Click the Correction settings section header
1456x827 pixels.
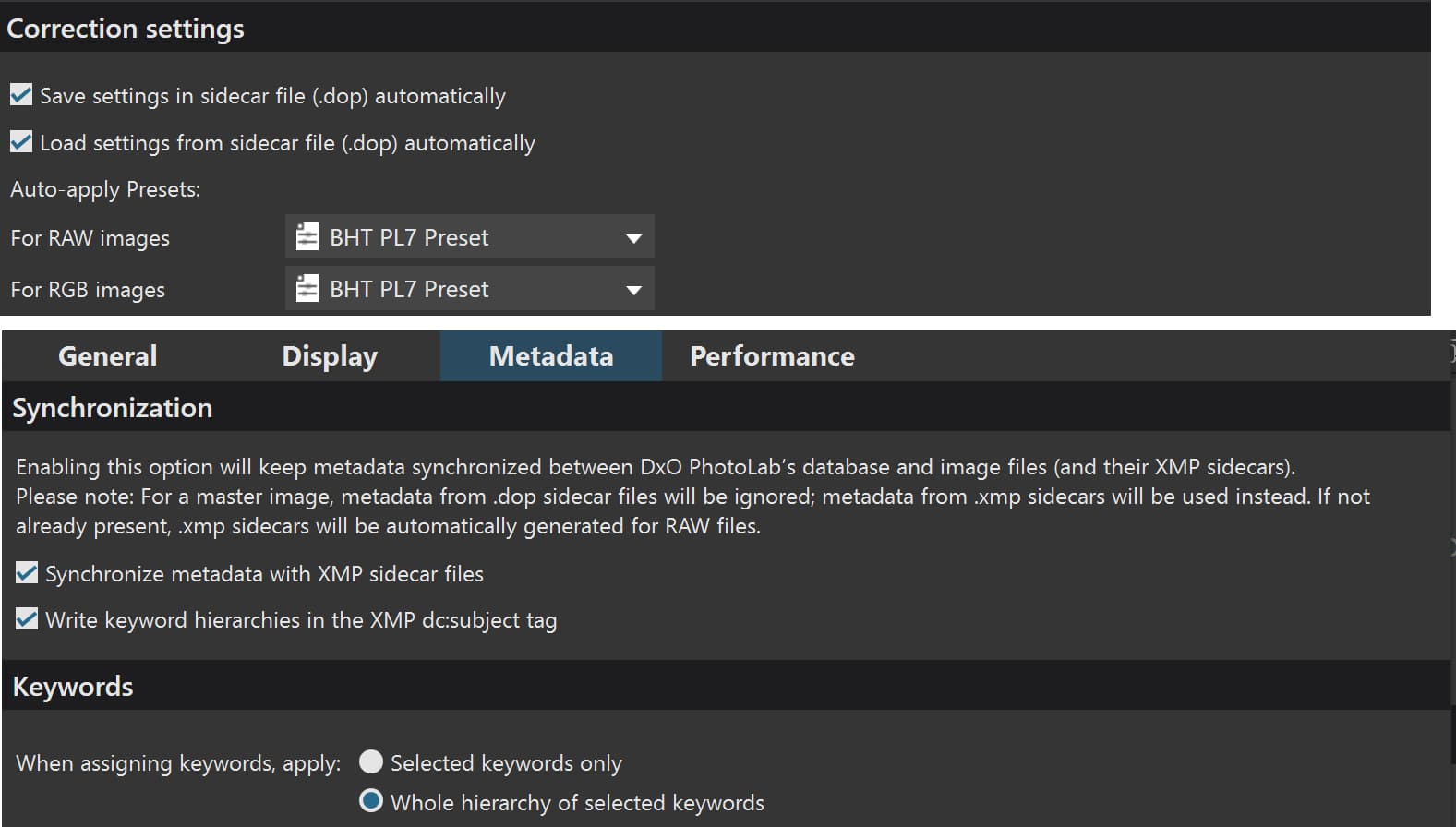click(126, 29)
